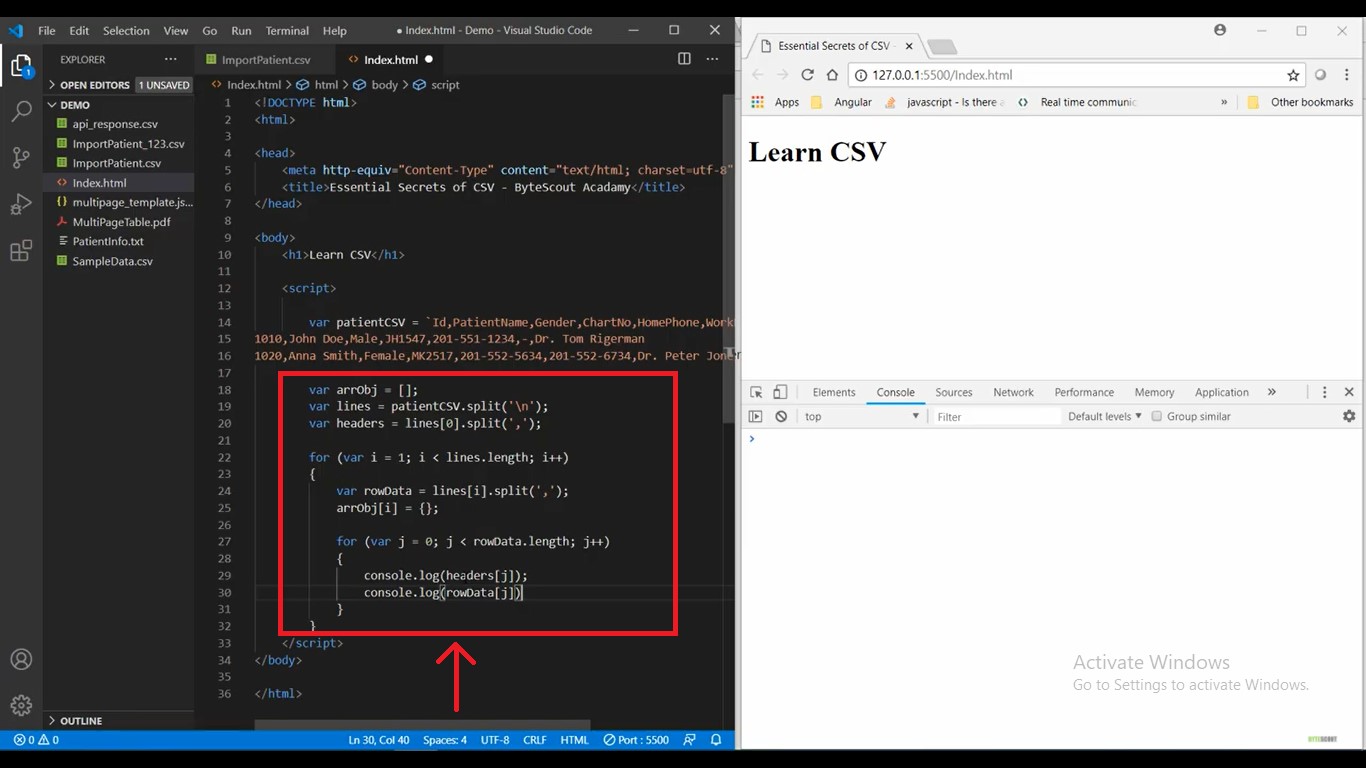The height and width of the screenshot is (768, 1366).
Task: Open the Terminal menu
Action: 287,30
